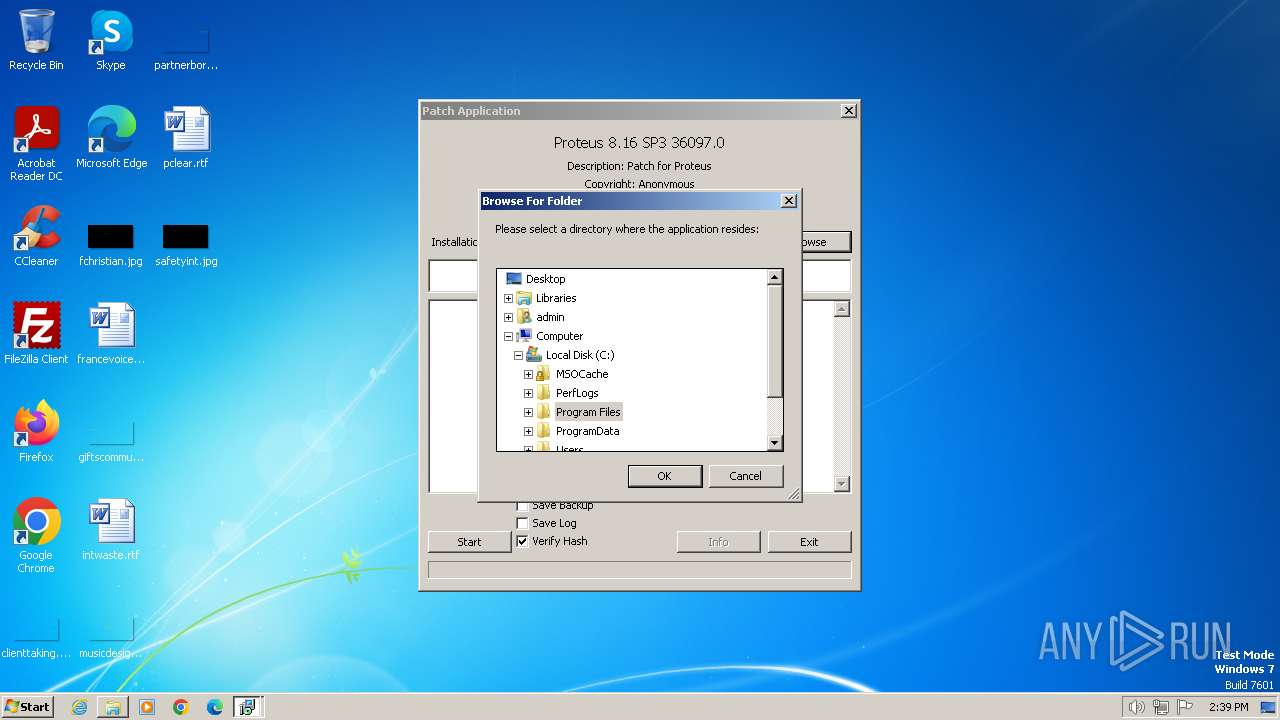Click the folder tree scrollbar thumb
The width and height of the screenshot is (1280, 720).
(774, 341)
